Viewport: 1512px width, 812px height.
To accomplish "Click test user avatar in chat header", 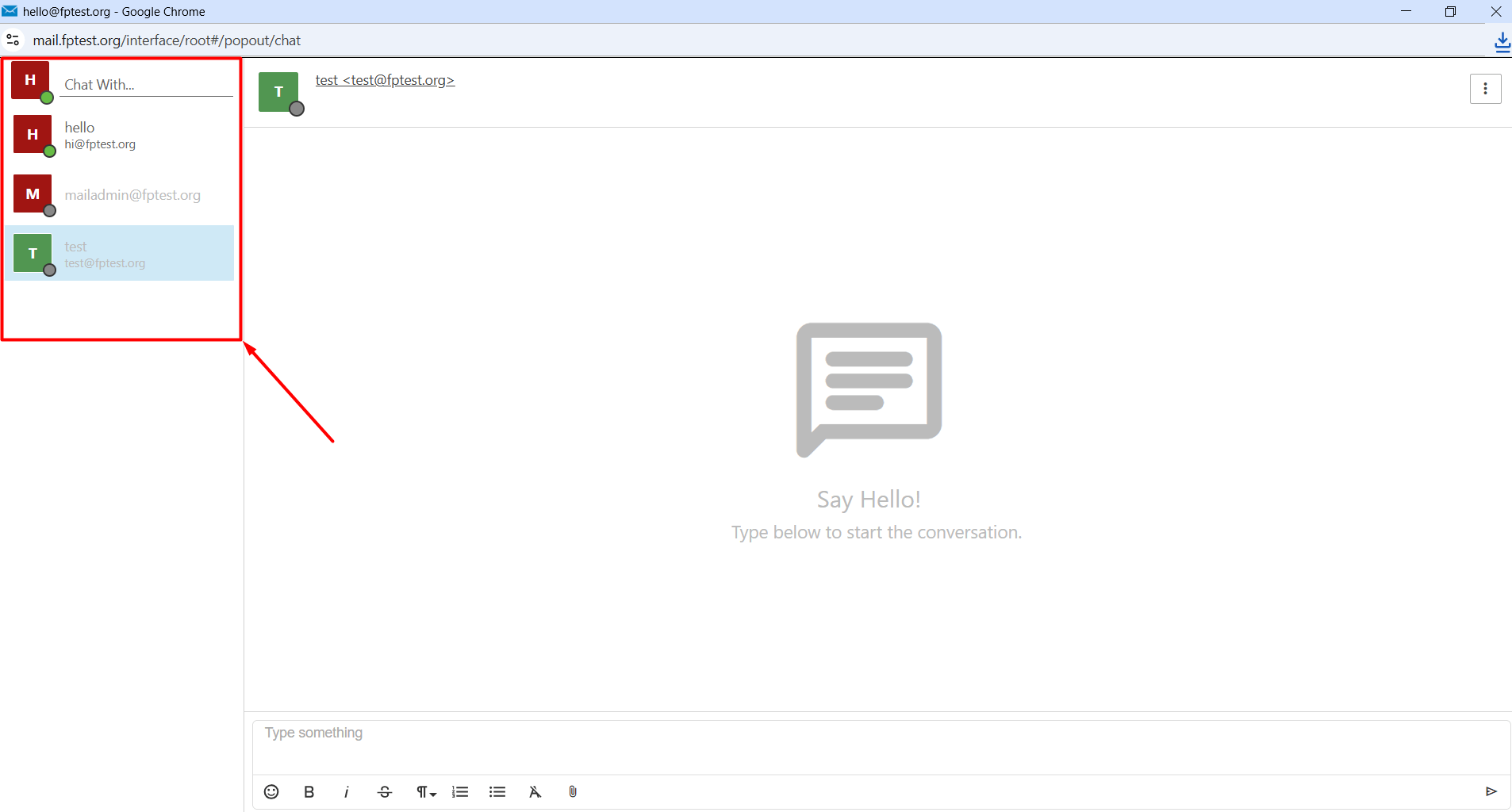I will pyautogui.click(x=279, y=92).
